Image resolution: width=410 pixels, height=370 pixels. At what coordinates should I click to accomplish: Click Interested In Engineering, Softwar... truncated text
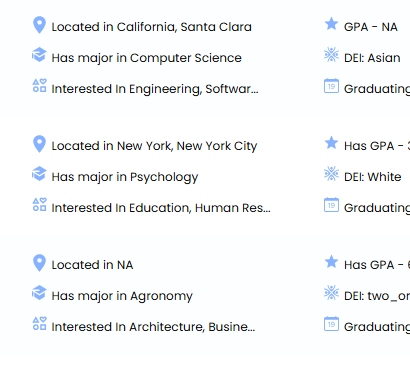coord(155,89)
